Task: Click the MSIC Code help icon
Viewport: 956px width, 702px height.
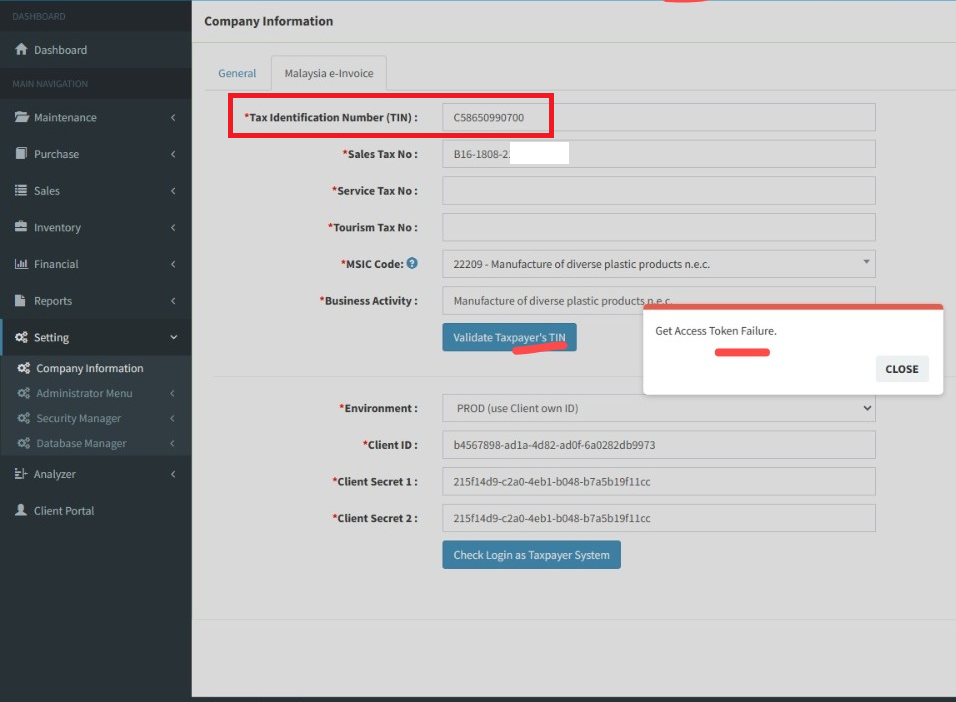Action: 412,264
